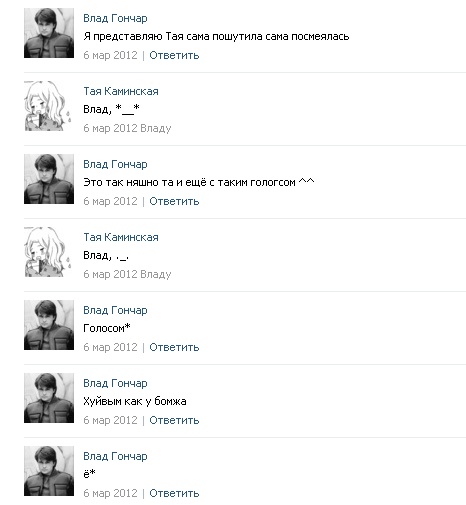Click 'Владу' link under the '*__*' comment
The width and height of the screenshot is (466, 505).
pyautogui.click(x=156, y=128)
